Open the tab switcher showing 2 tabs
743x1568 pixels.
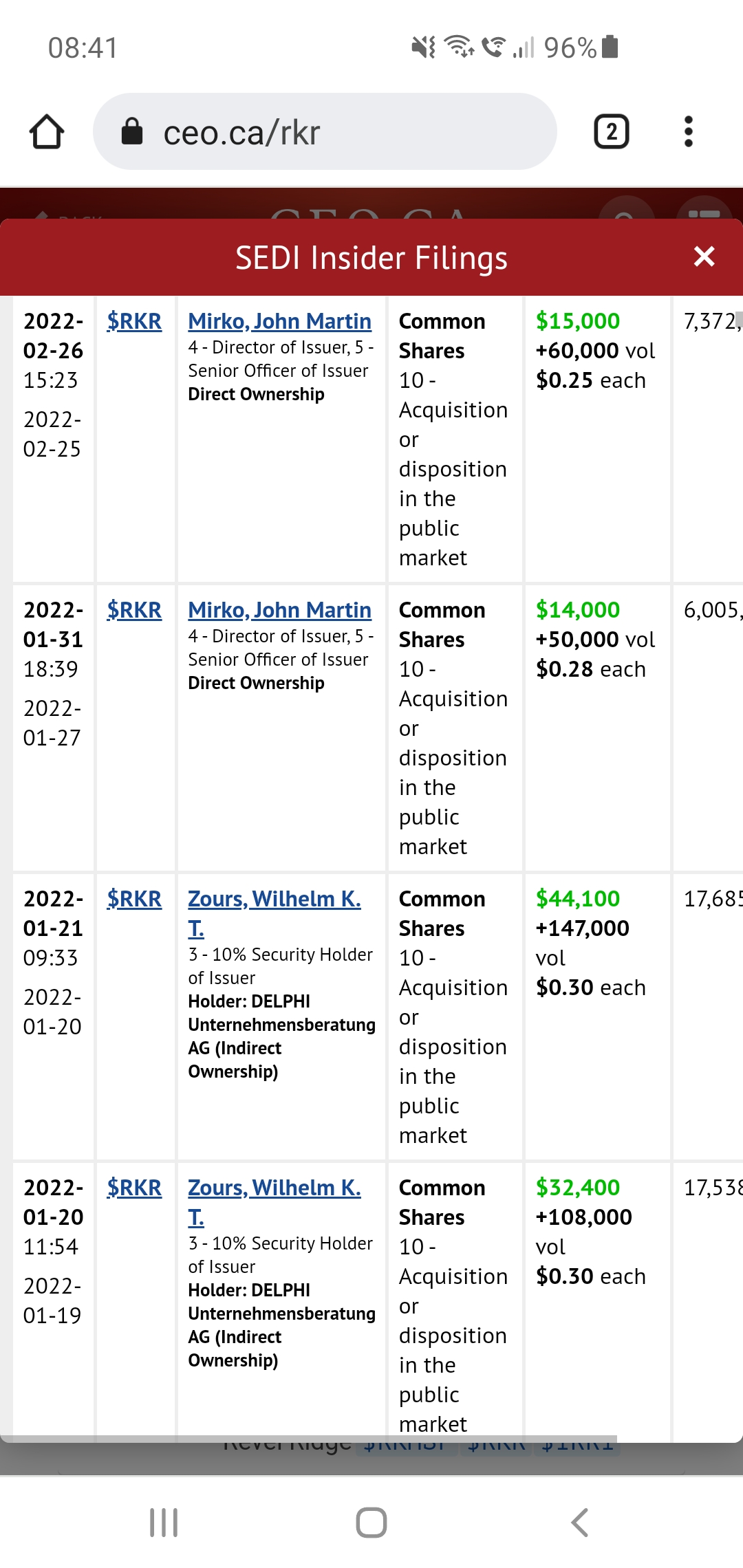(611, 131)
